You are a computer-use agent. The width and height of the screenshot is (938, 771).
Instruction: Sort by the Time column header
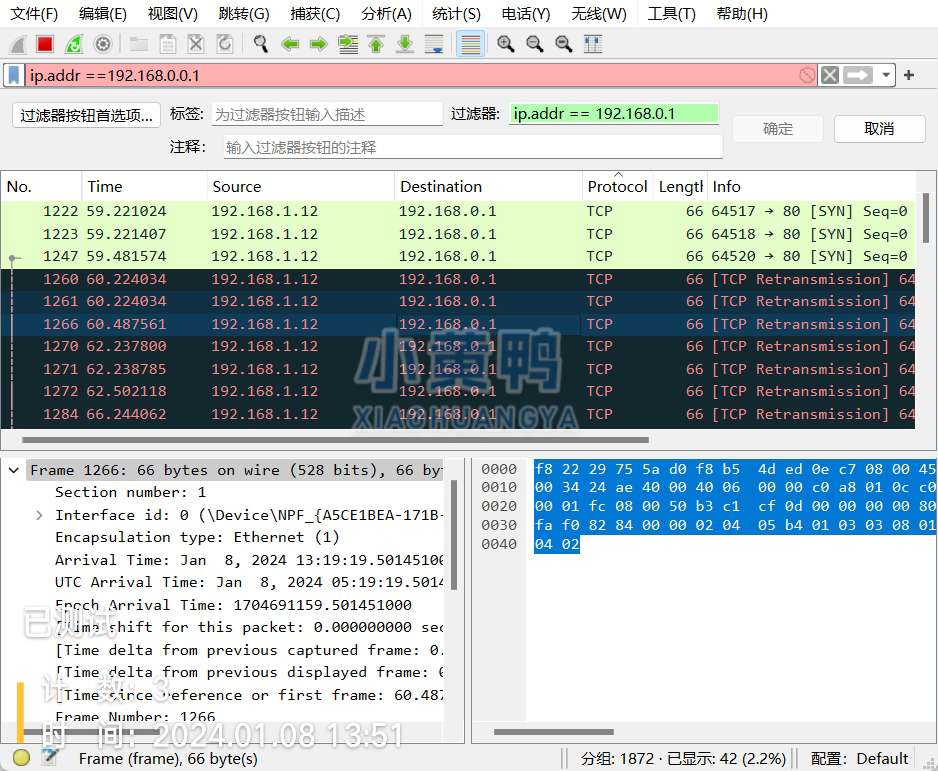click(144, 187)
